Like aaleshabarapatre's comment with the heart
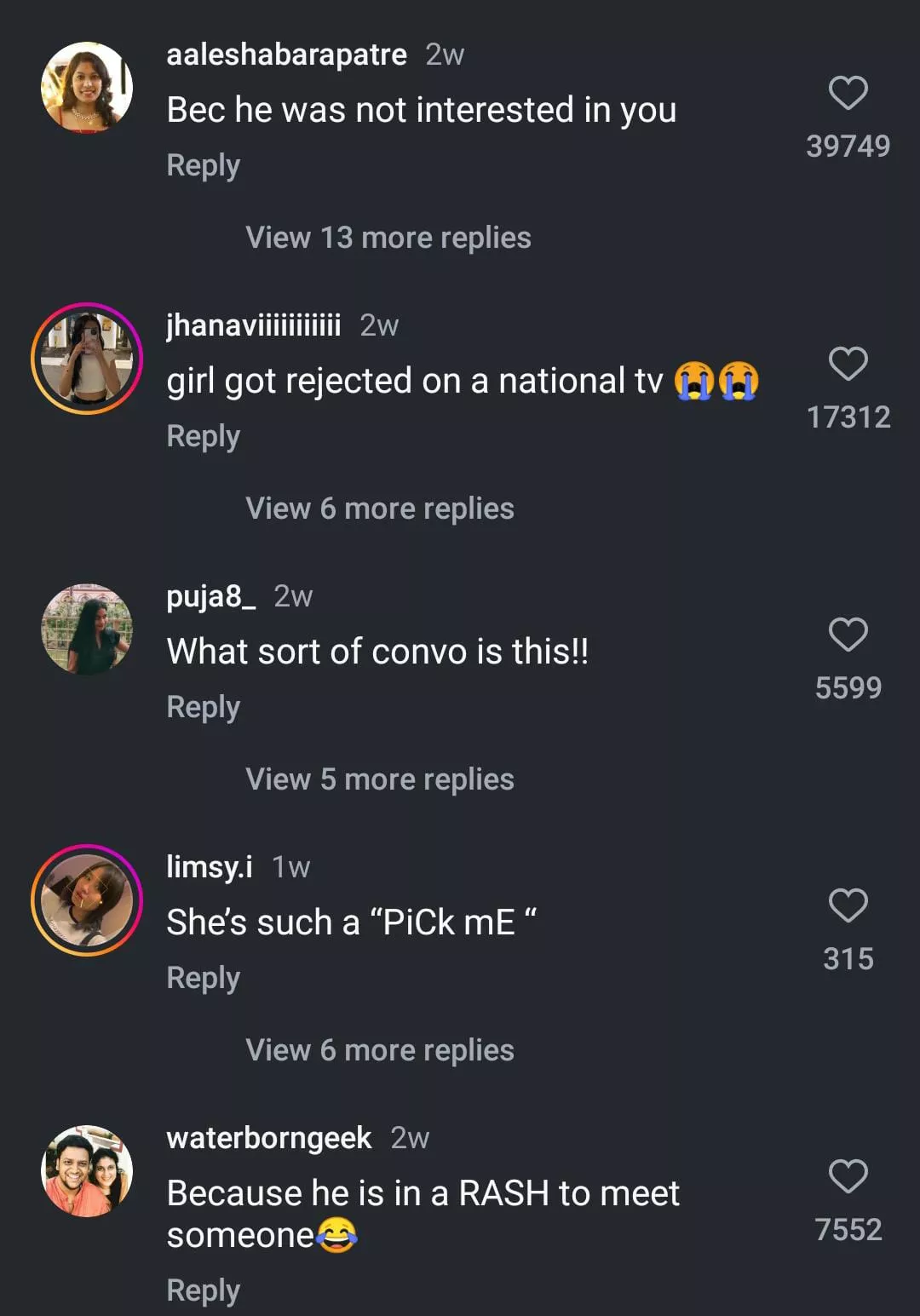Image resolution: width=920 pixels, height=1316 pixels. 848,94
